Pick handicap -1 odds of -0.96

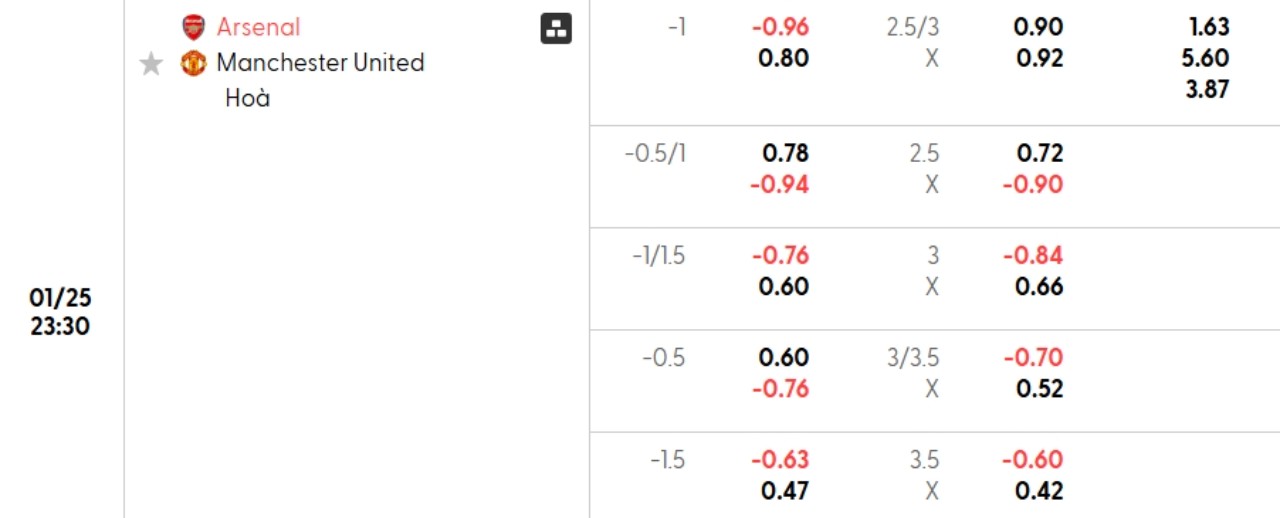point(780,27)
